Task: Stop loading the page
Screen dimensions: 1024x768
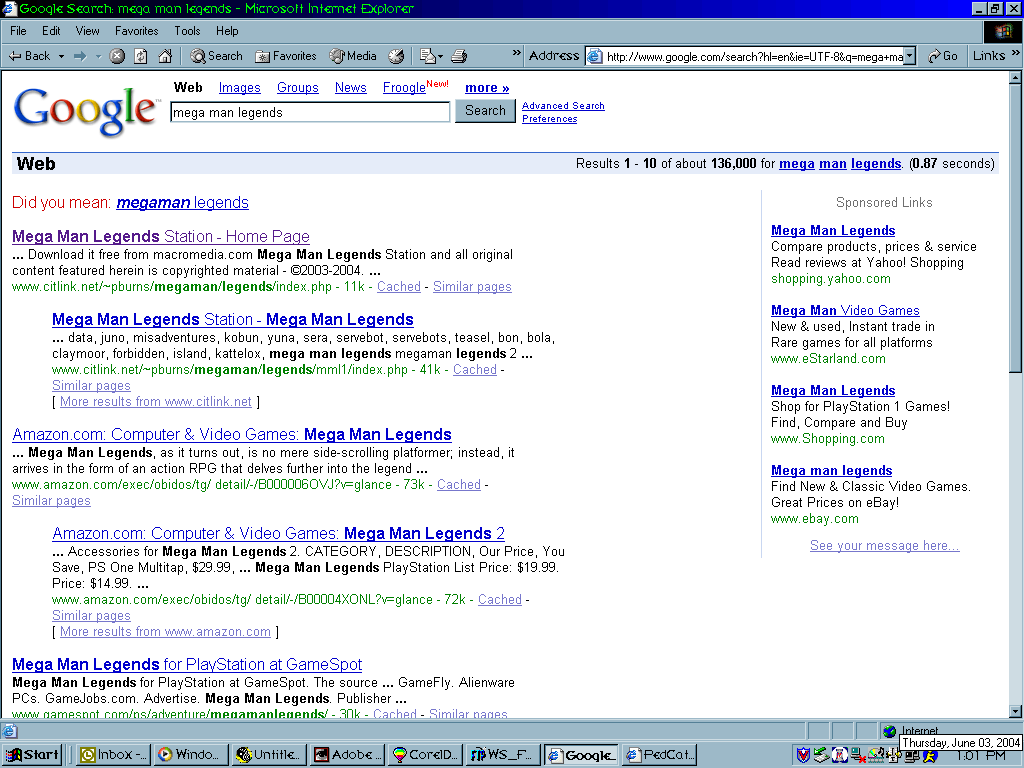Action: [117, 56]
